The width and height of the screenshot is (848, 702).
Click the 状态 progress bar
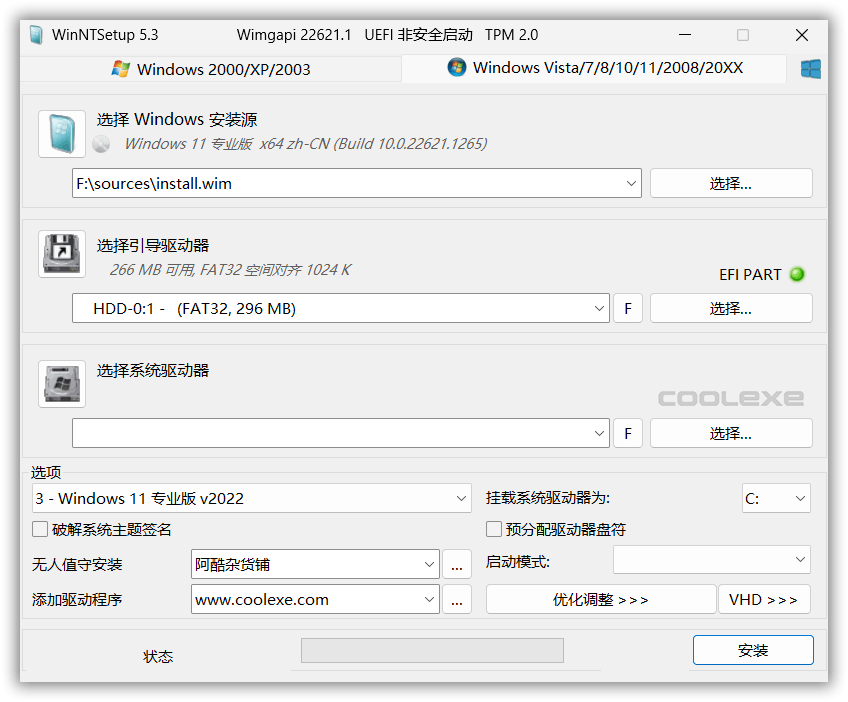pos(432,650)
